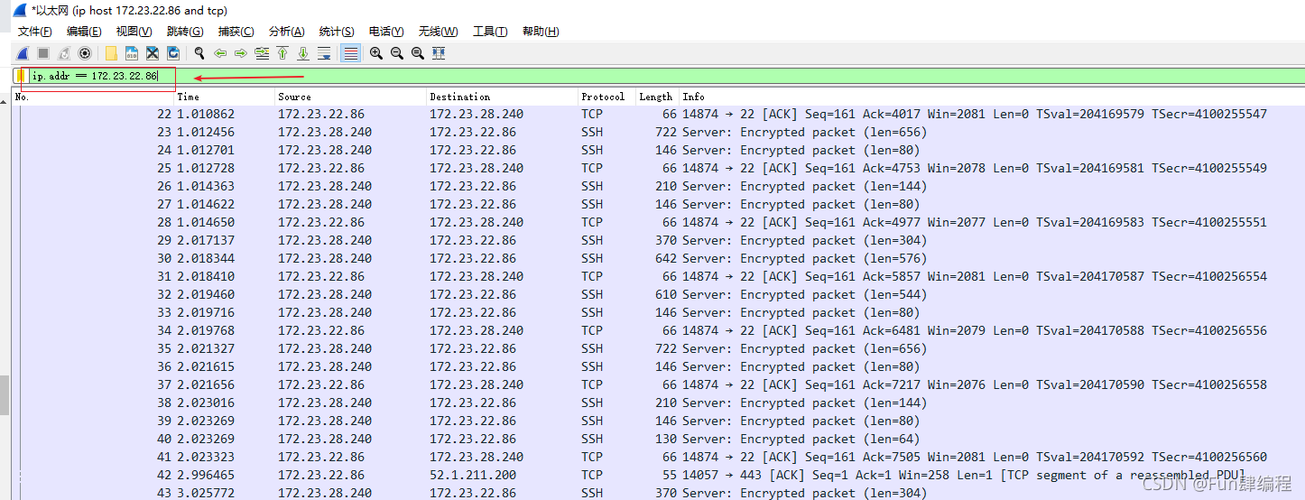This screenshot has height=500, width=1305.
Task: Close this capture file
Action: (x=152, y=53)
